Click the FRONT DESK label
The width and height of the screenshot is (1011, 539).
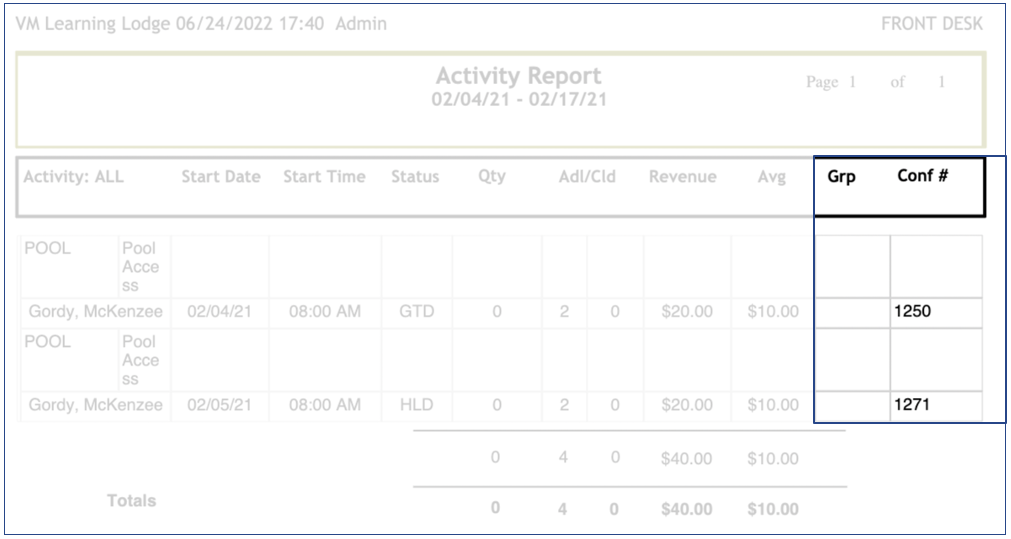coord(931,24)
